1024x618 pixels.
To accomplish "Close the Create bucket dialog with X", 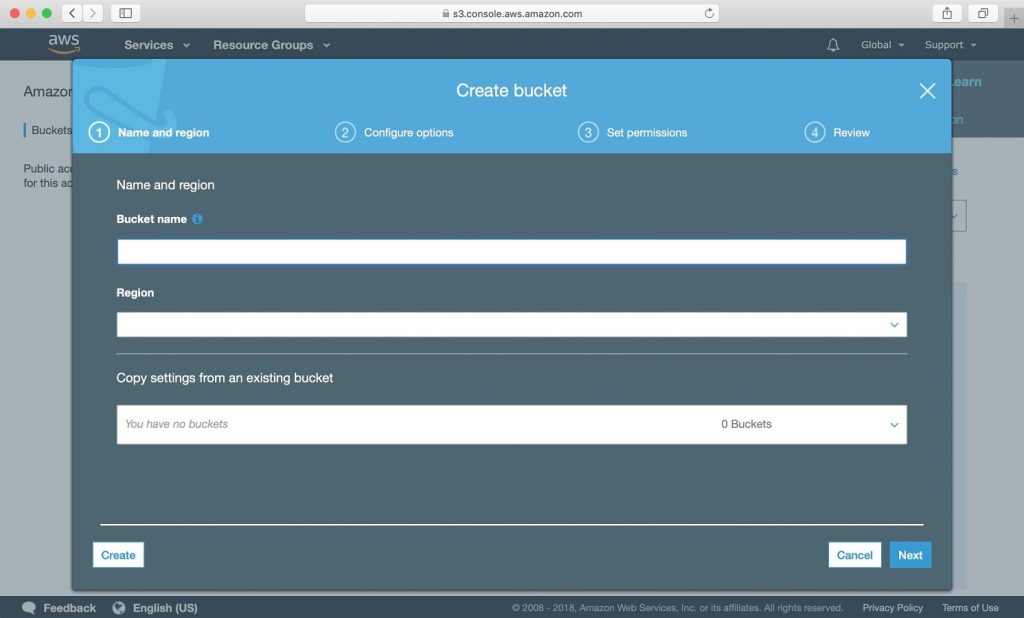I will (927, 91).
